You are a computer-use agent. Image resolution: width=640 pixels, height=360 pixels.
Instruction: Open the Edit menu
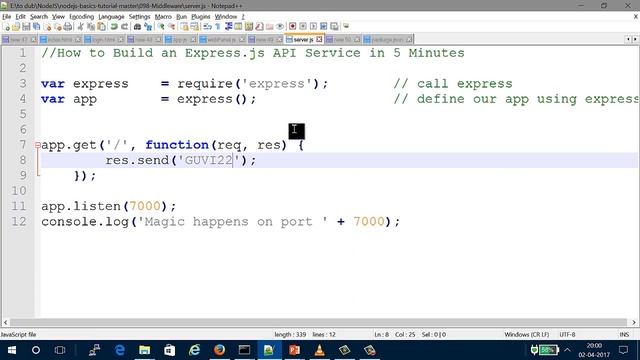(20, 17)
